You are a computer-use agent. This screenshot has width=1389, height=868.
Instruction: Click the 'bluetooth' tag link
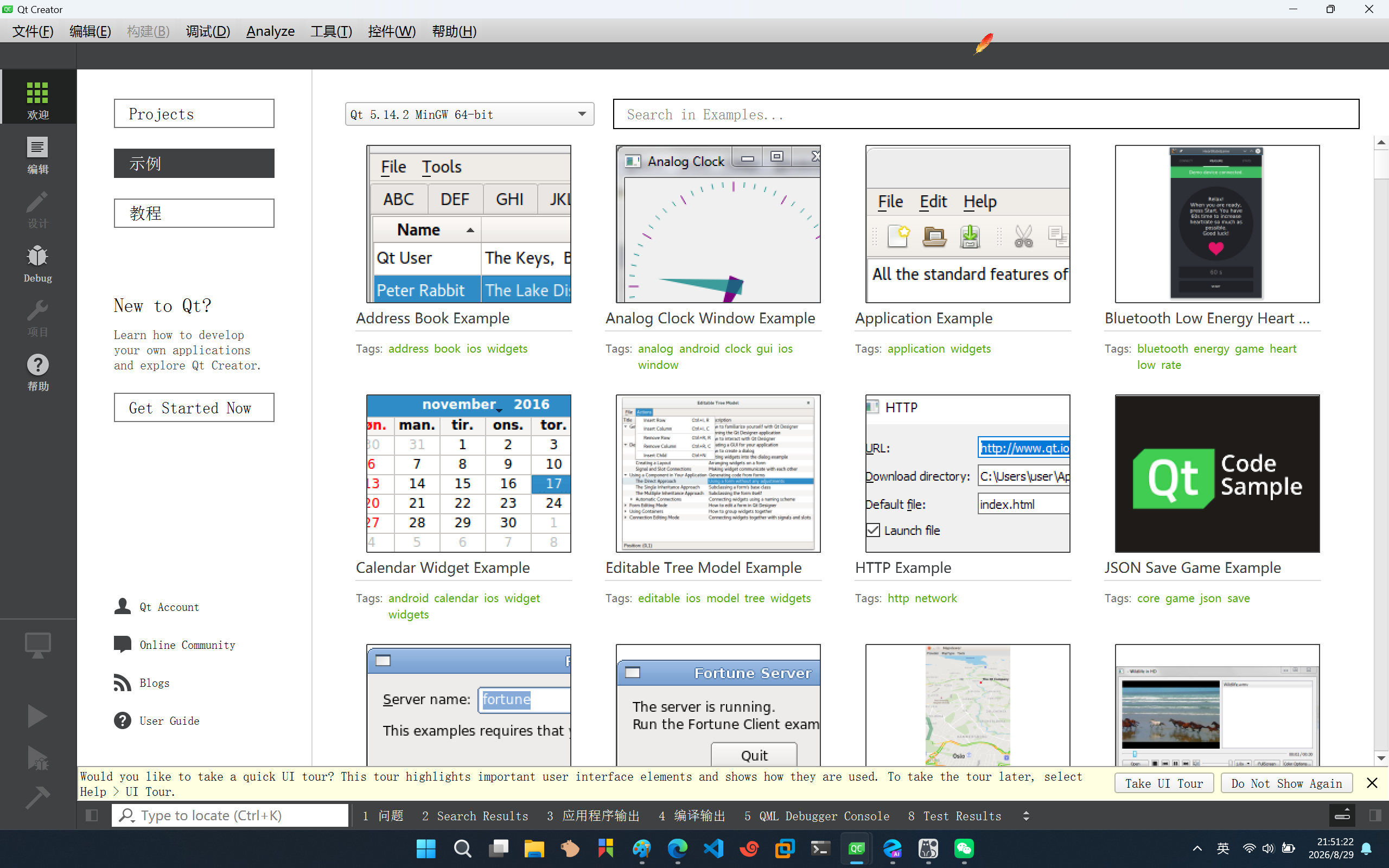coord(1162,348)
